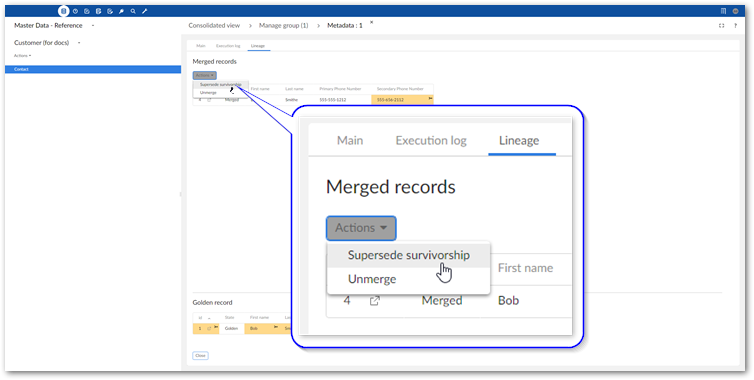This screenshot has width=754, height=380.
Task: Sort Golden record table by State header
Action: click(x=229, y=318)
